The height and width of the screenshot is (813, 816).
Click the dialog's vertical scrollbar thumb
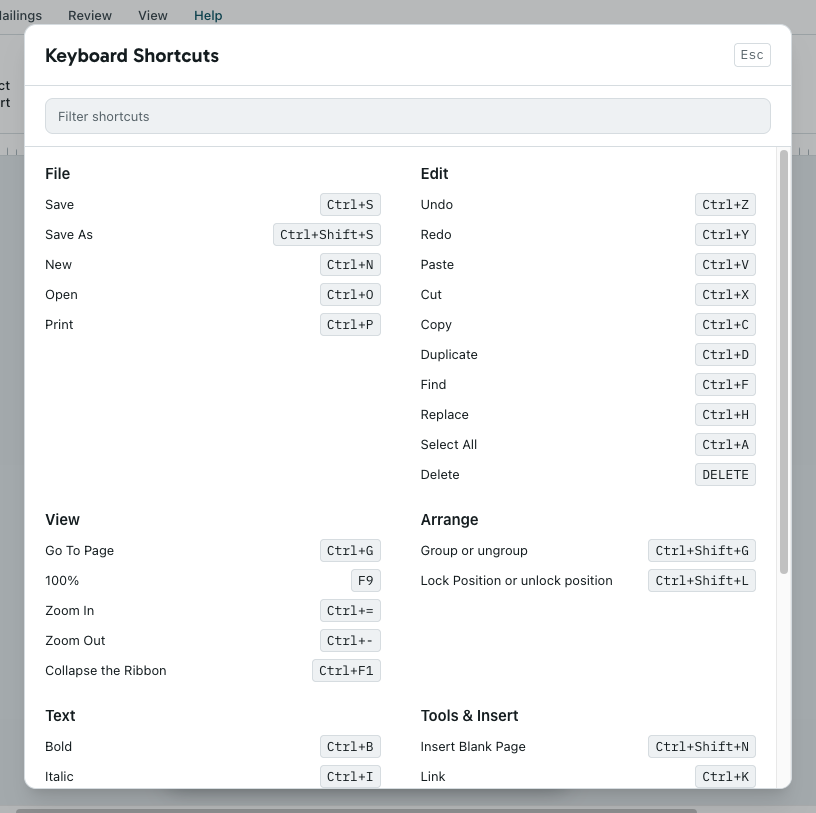click(784, 362)
